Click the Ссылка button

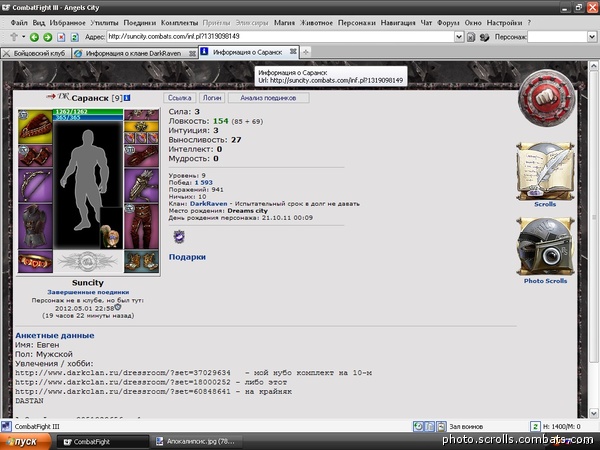[179, 98]
